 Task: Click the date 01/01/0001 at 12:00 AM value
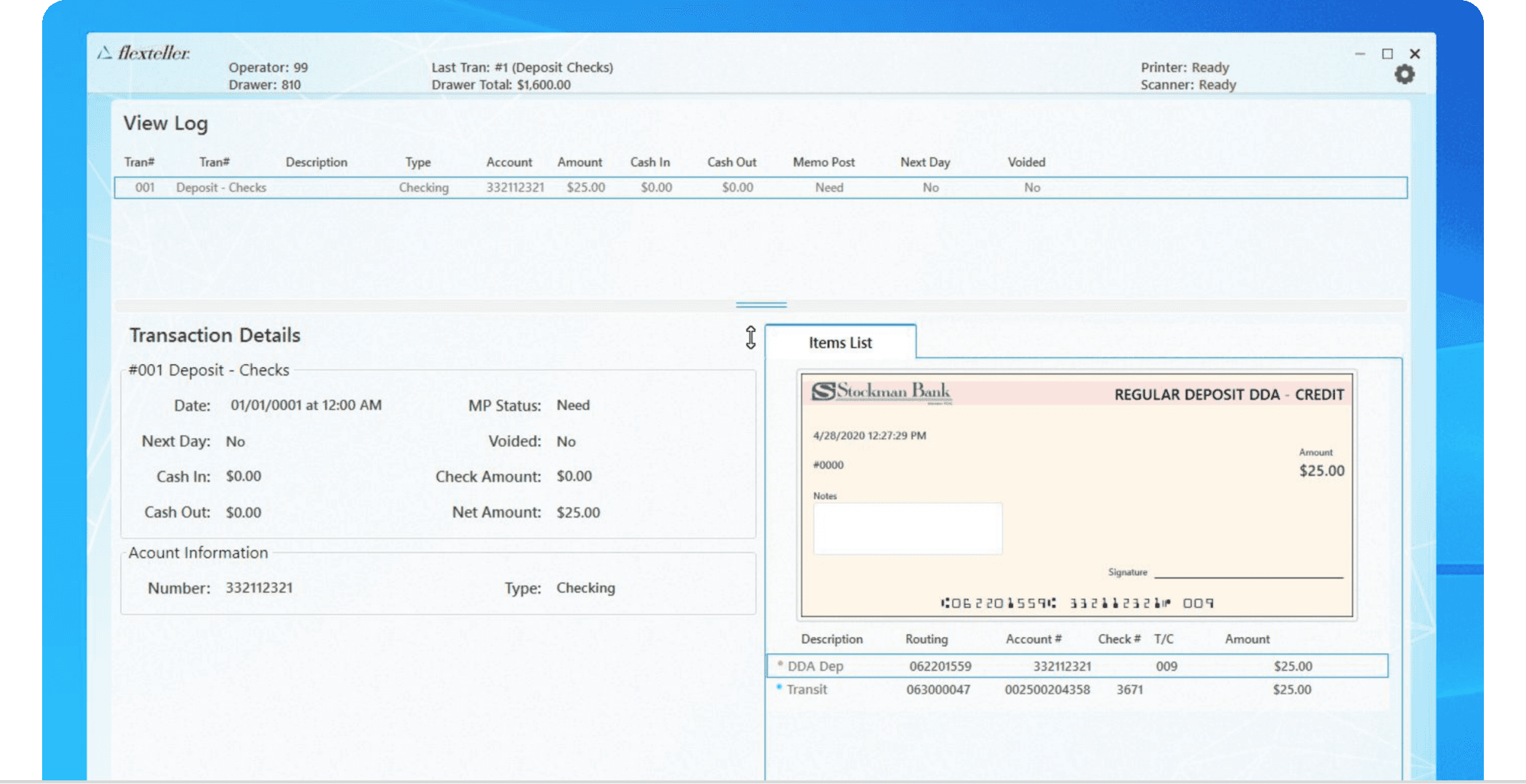point(306,405)
